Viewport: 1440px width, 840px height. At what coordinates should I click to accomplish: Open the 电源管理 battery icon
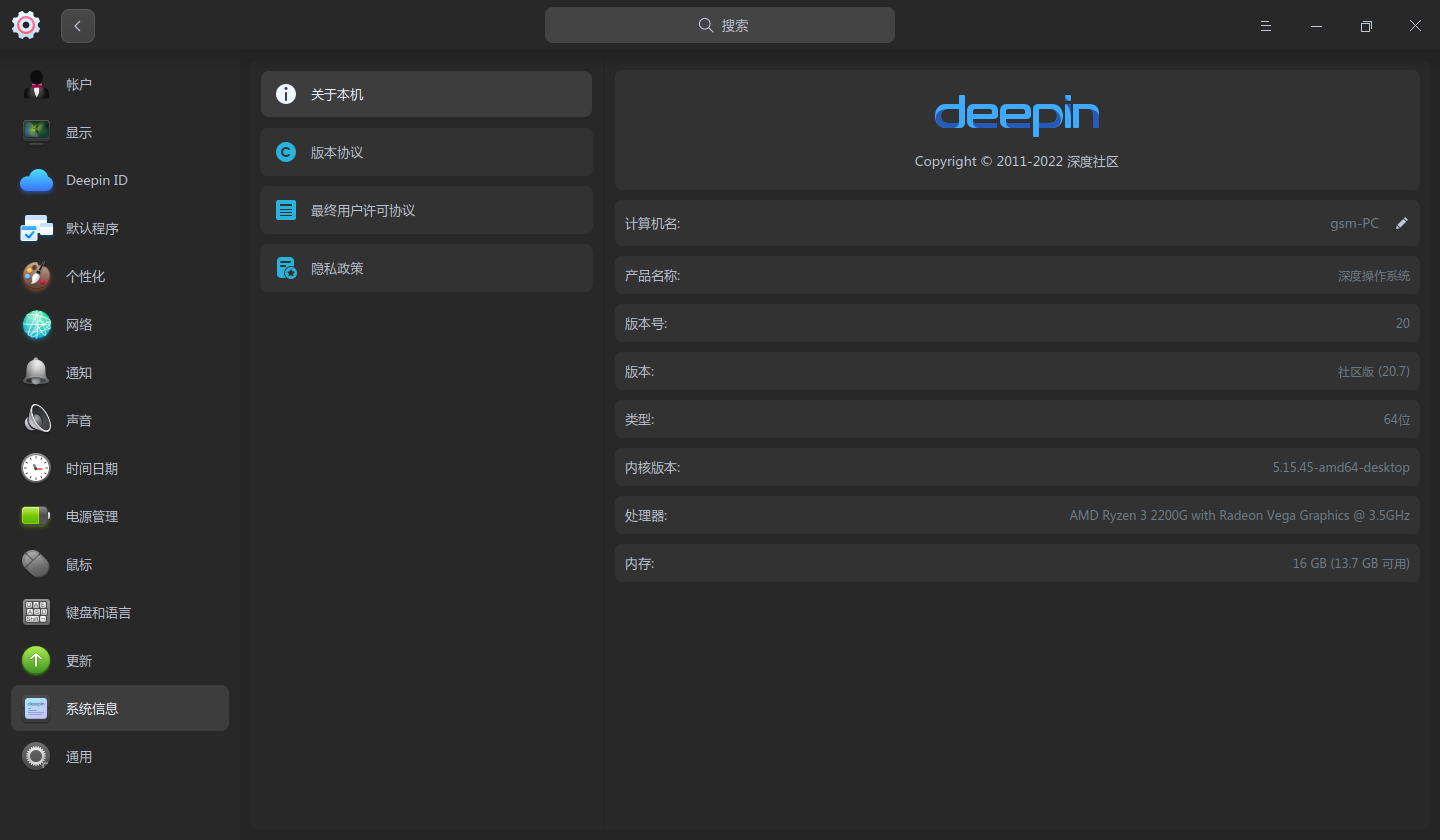pyautogui.click(x=37, y=516)
